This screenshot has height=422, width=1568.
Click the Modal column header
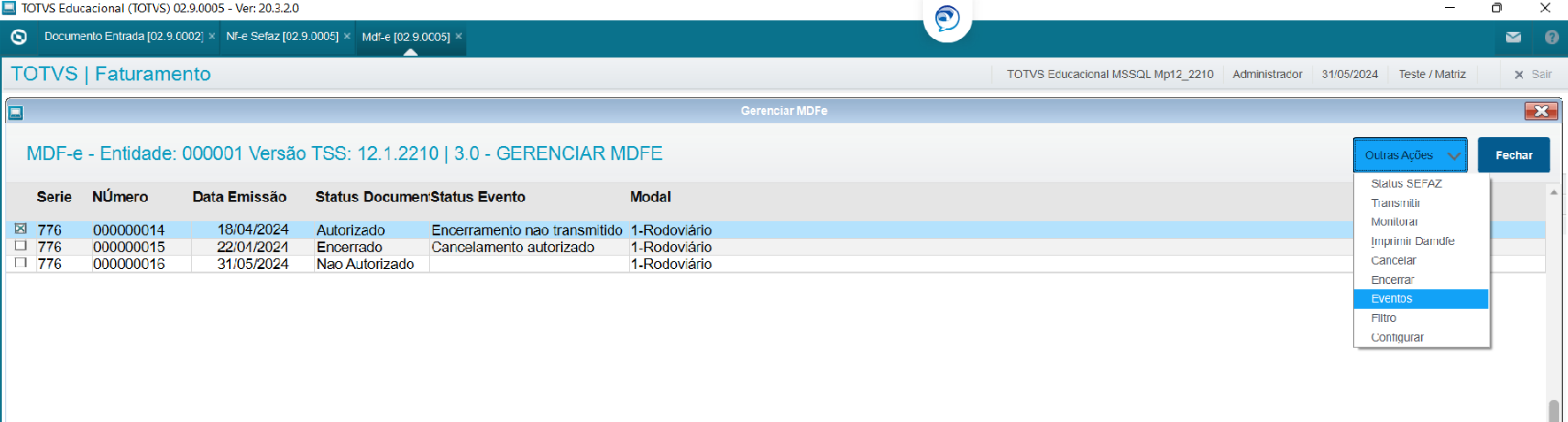coord(650,196)
